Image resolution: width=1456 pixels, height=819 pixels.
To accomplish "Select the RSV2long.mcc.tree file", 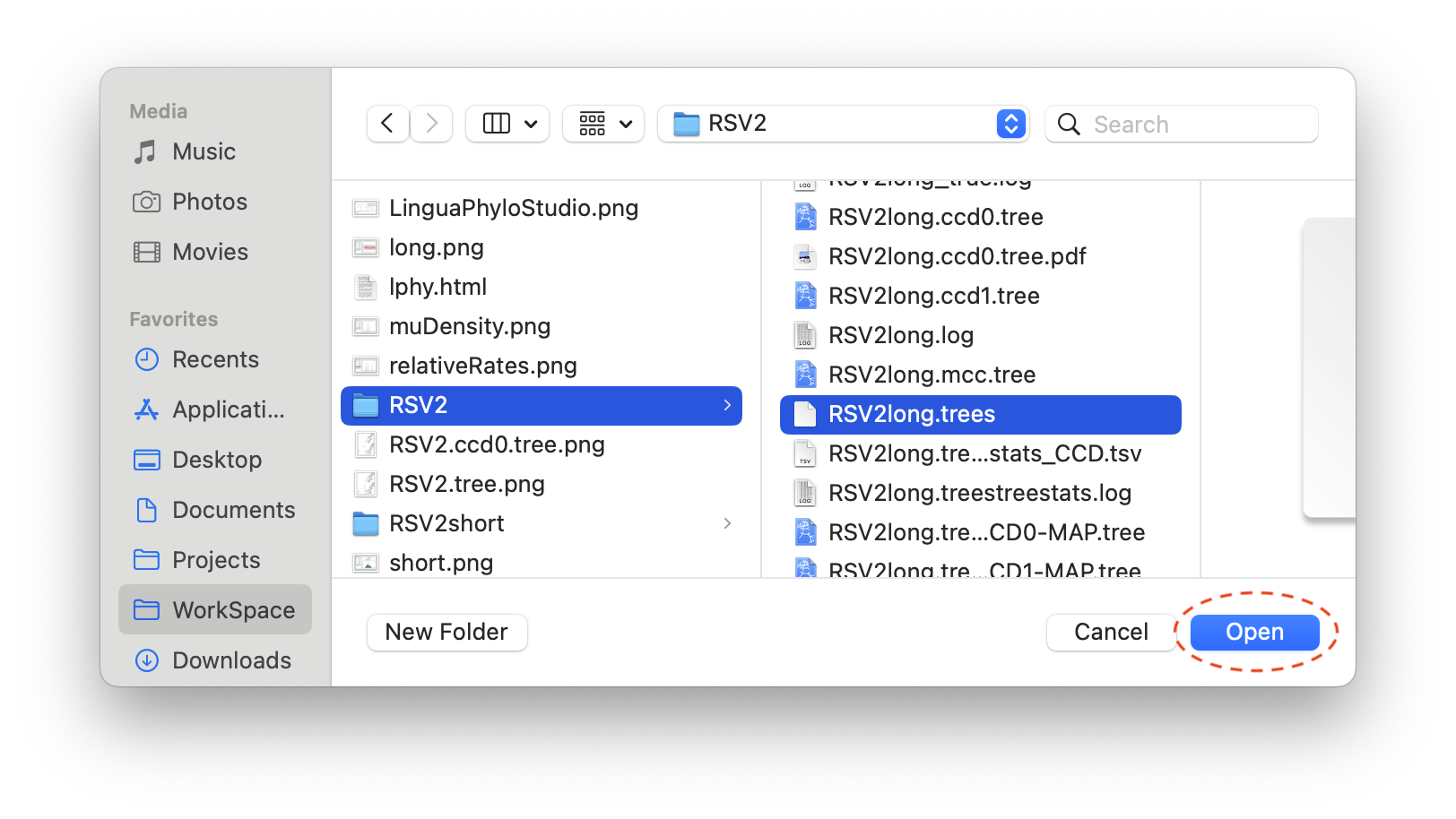I will point(932,375).
